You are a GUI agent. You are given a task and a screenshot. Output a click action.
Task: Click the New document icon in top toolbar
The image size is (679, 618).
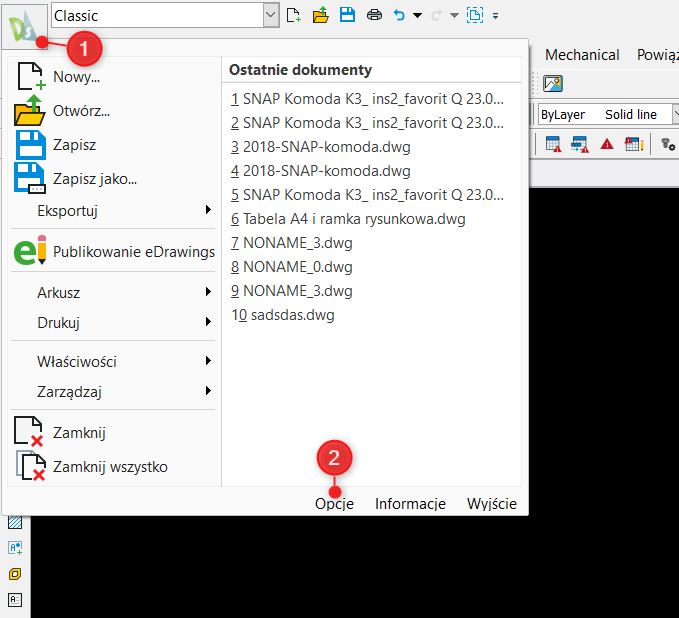coord(294,15)
